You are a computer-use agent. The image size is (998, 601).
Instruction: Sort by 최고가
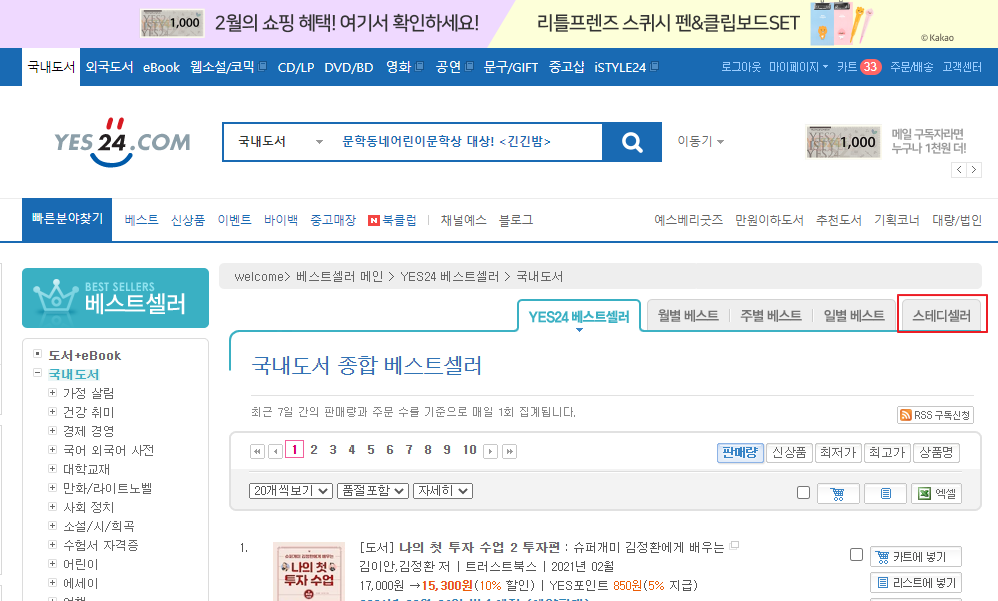(x=887, y=453)
